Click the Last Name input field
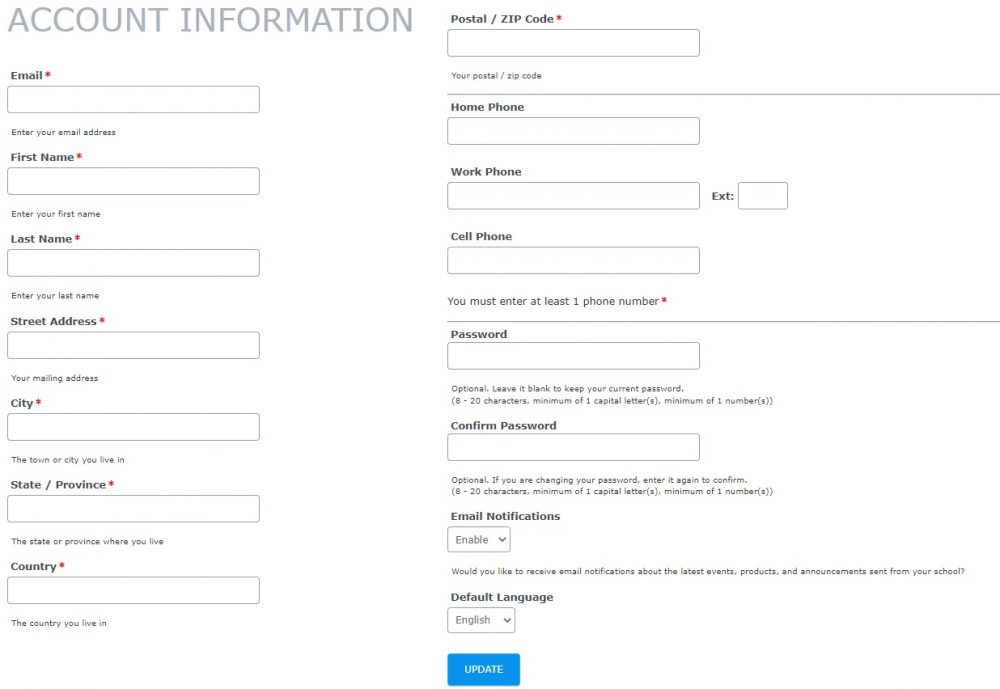This screenshot has width=1000, height=689. (132, 262)
